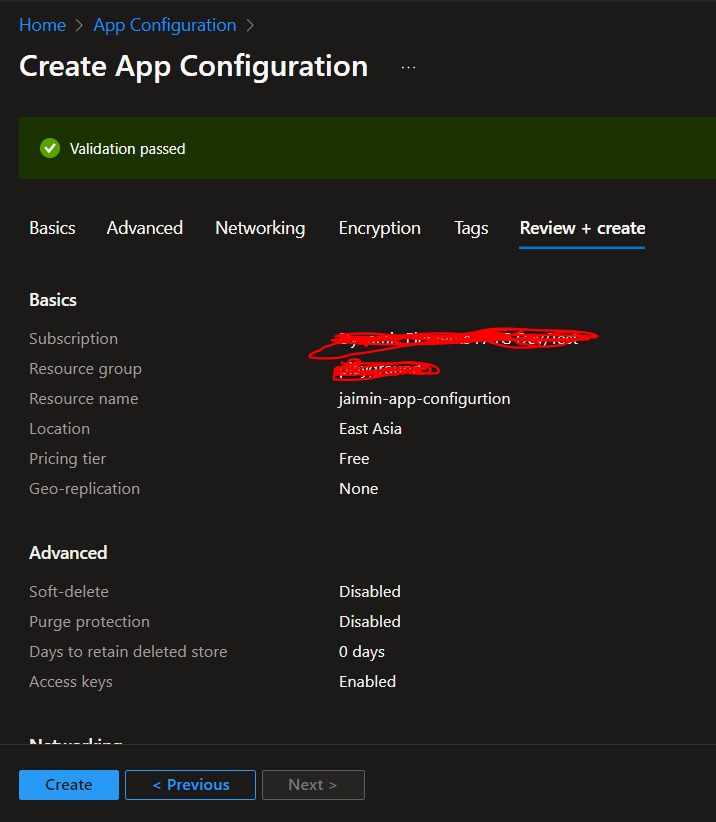716x822 pixels.
Task: Open the App Configuration breadcrumb link
Action: 165,25
